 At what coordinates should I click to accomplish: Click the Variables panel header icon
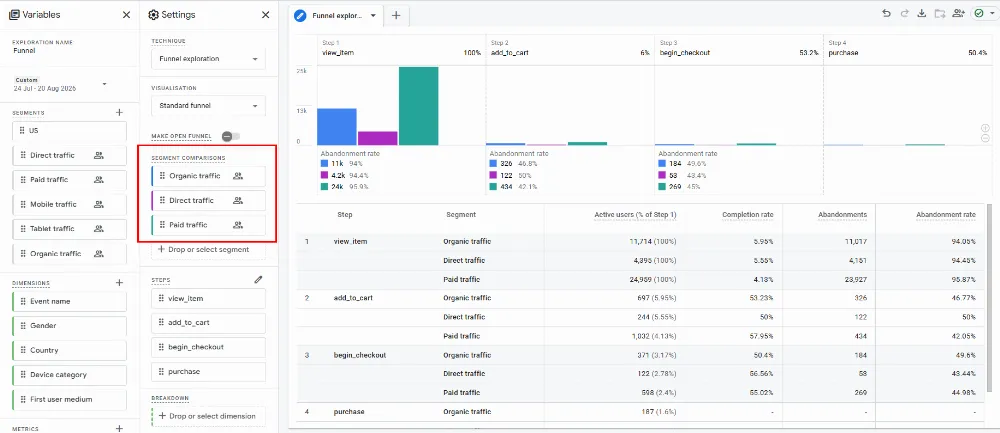click(x=14, y=15)
